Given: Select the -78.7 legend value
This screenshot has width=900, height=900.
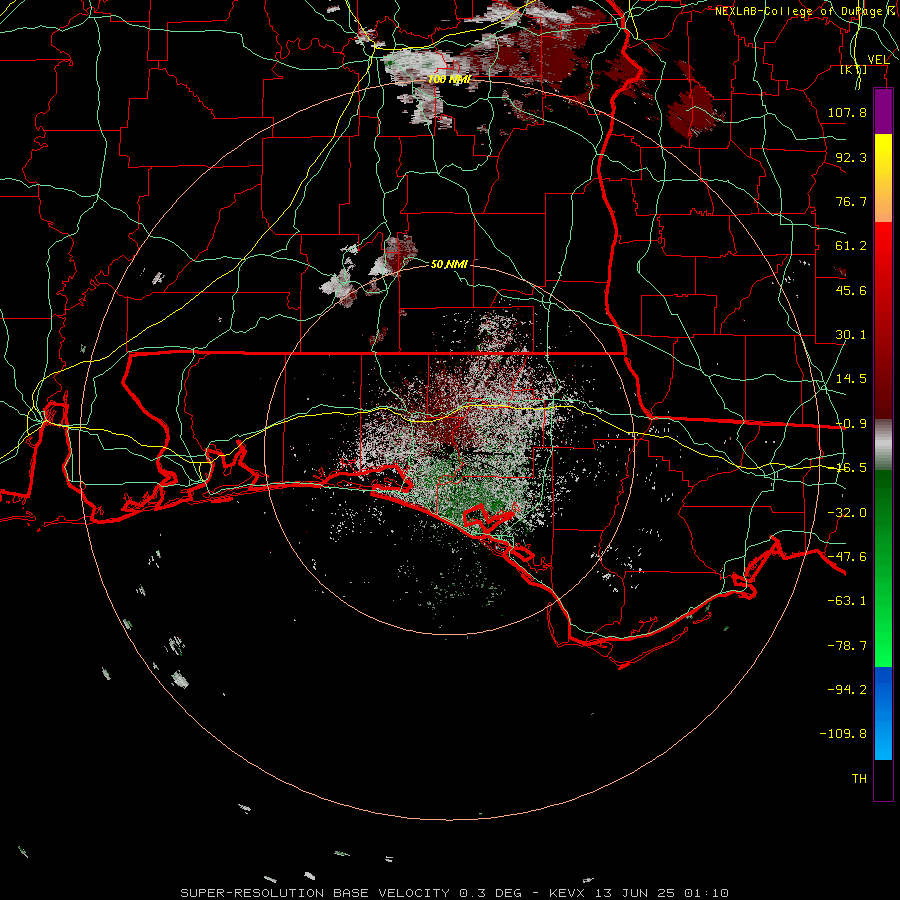Looking at the screenshot, I should (847, 646).
